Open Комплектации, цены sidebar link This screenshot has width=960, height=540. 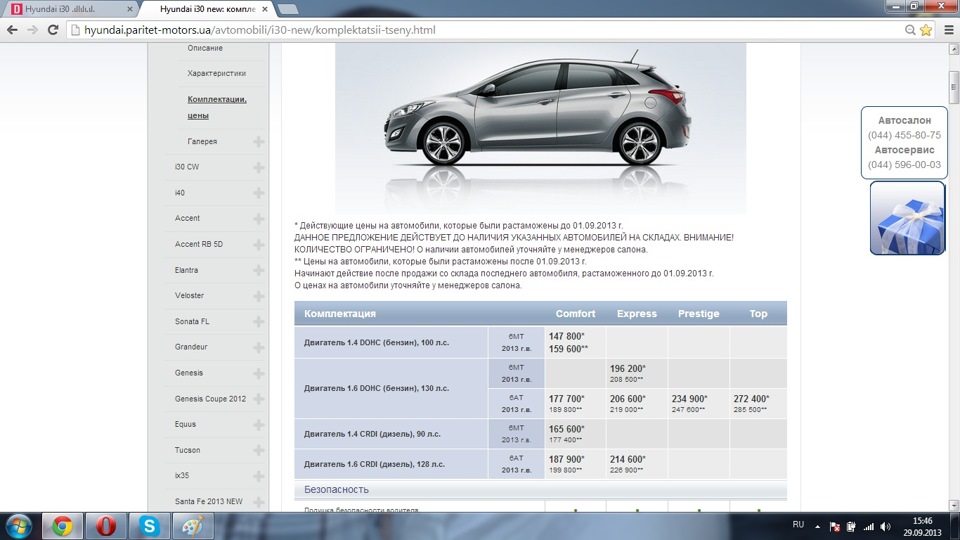217,107
